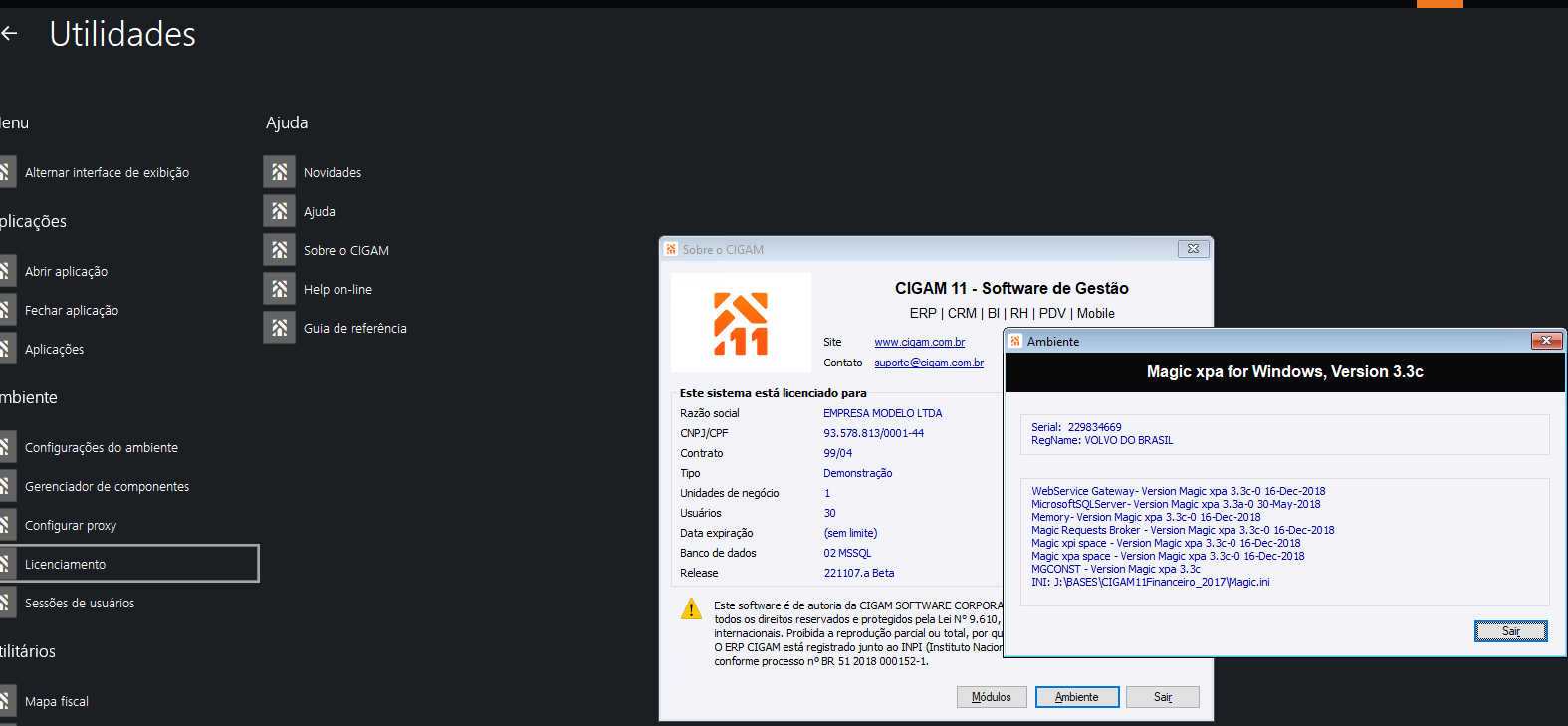Open the Guia de referência icon
The image size is (1568, 726).
tap(280, 328)
